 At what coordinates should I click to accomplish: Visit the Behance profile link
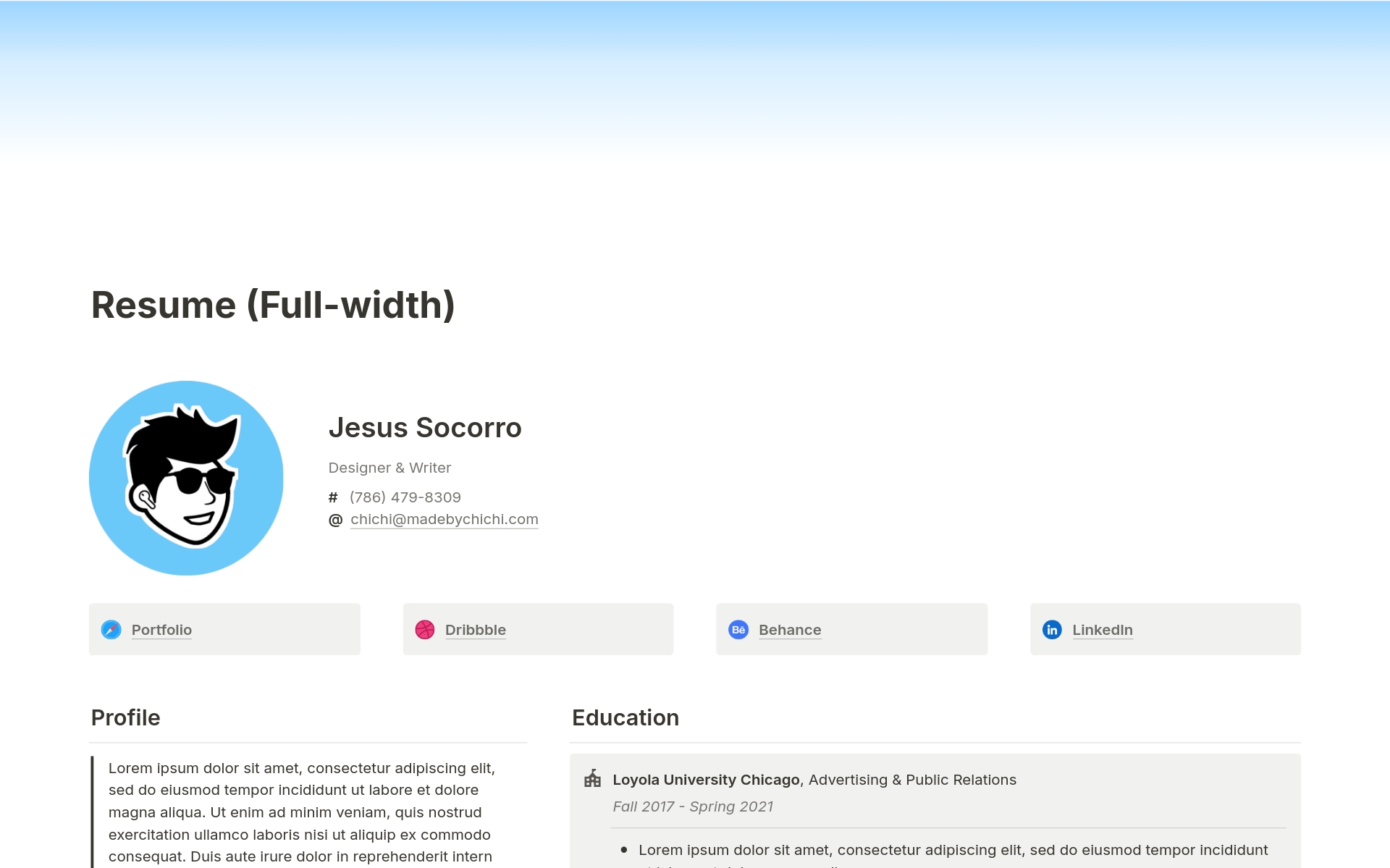pyautogui.click(x=790, y=630)
